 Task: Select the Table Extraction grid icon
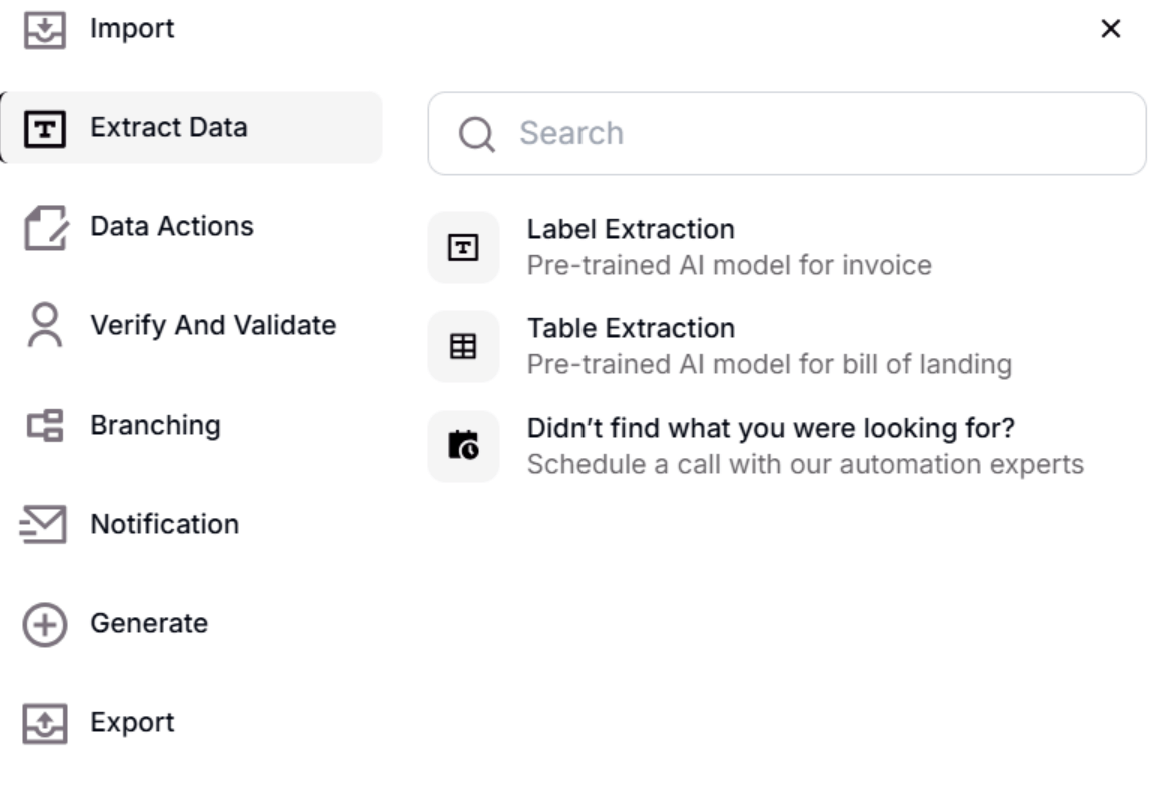point(463,347)
